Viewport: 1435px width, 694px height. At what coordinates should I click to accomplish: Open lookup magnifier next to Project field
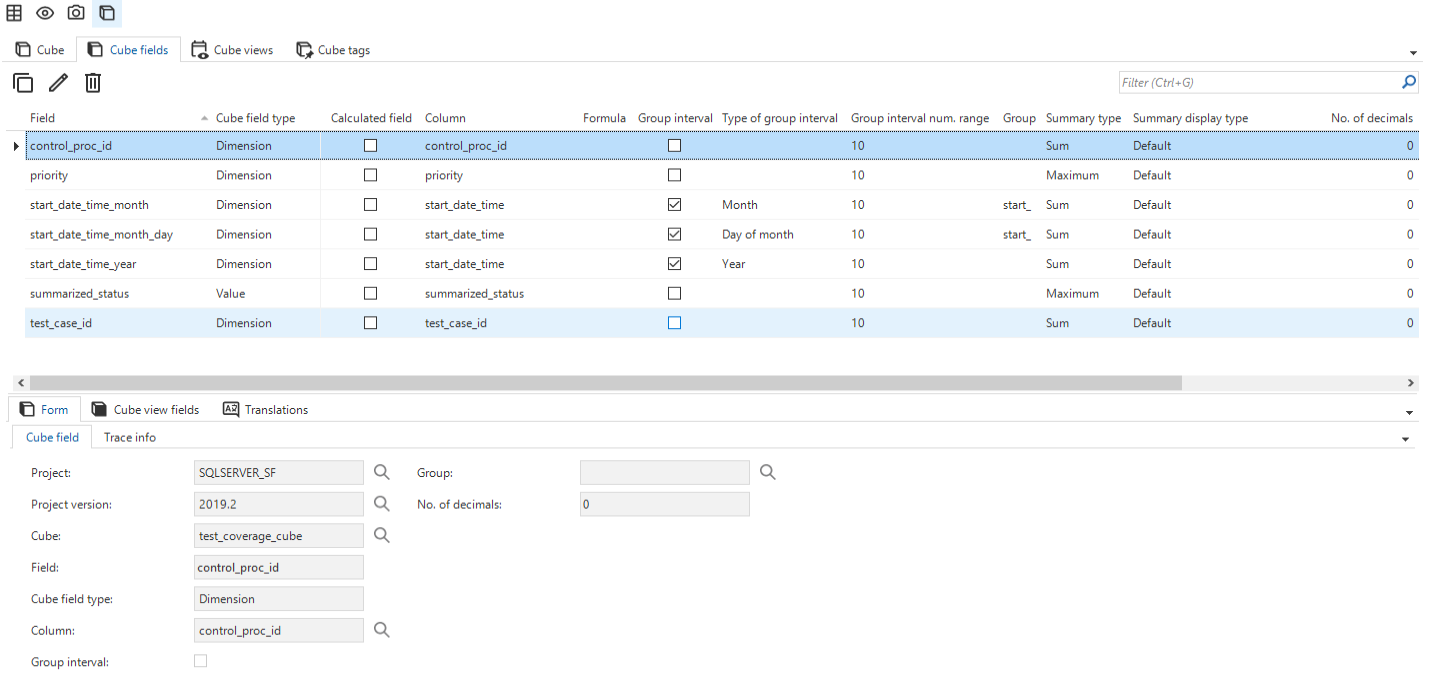tap(382, 472)
